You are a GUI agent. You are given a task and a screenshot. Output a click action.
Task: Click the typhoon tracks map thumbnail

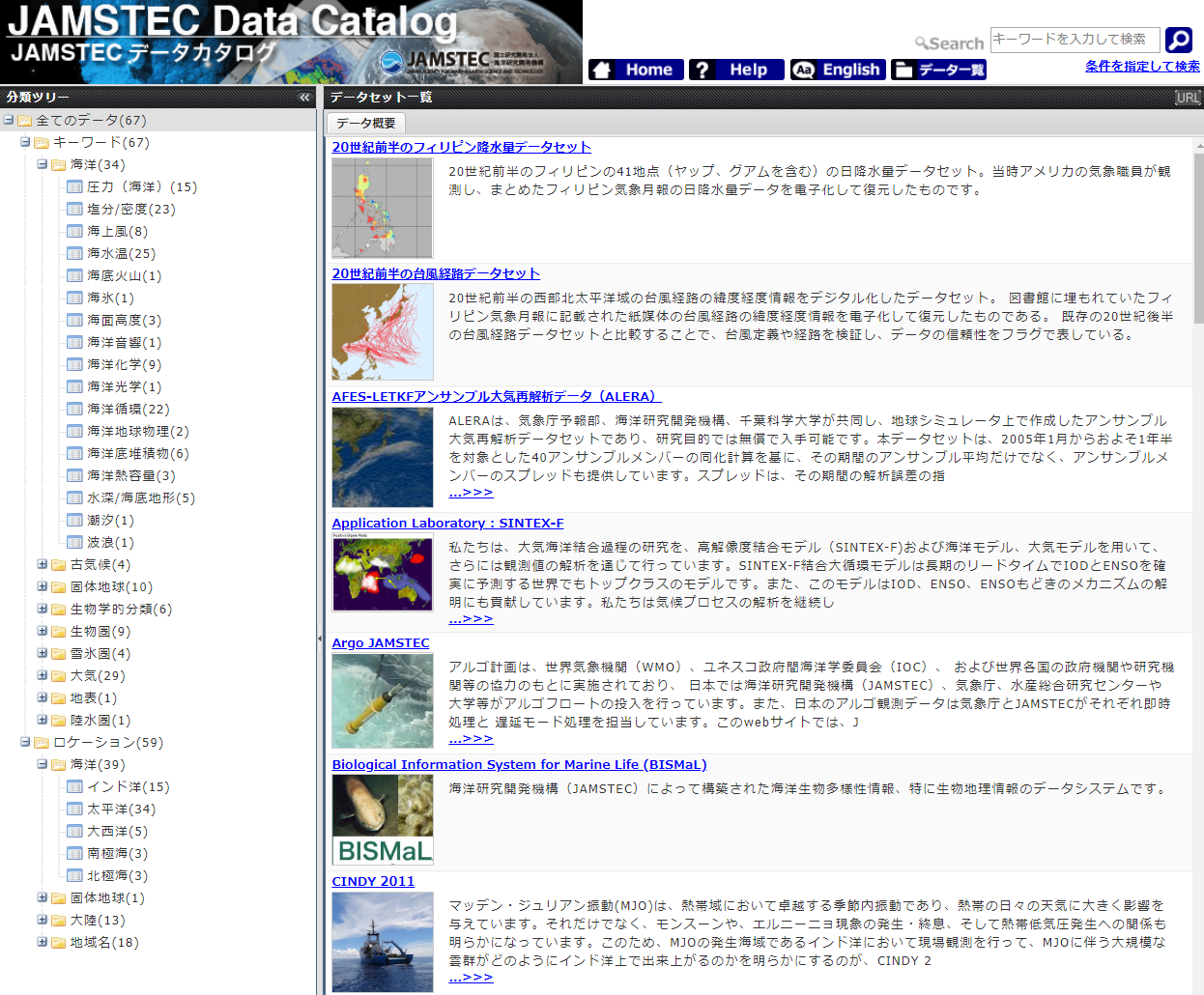(x=383, y=331)
